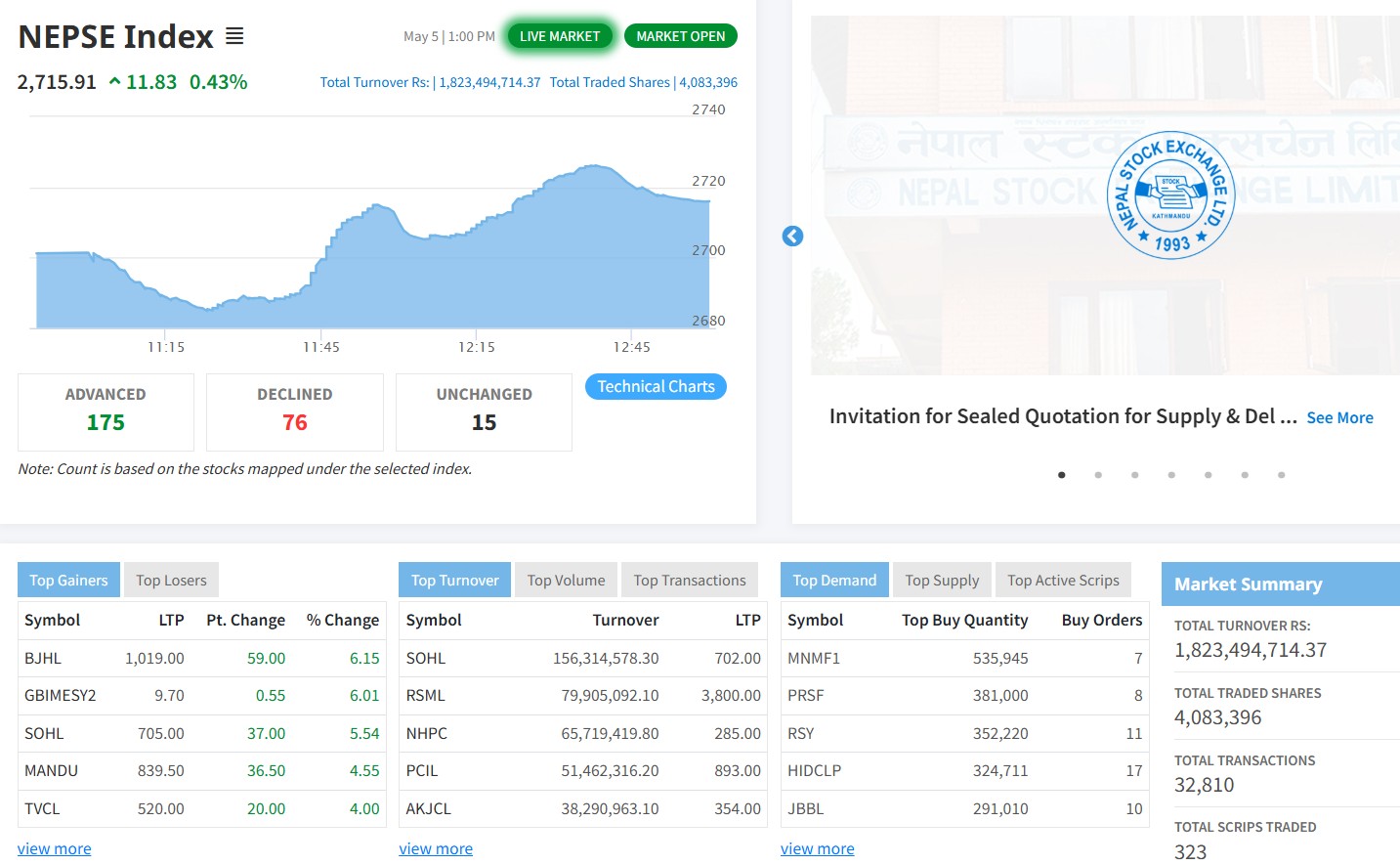Open view more under Top Gainers
Viewport: 1400px width, 865px height.
coord(54,848)
